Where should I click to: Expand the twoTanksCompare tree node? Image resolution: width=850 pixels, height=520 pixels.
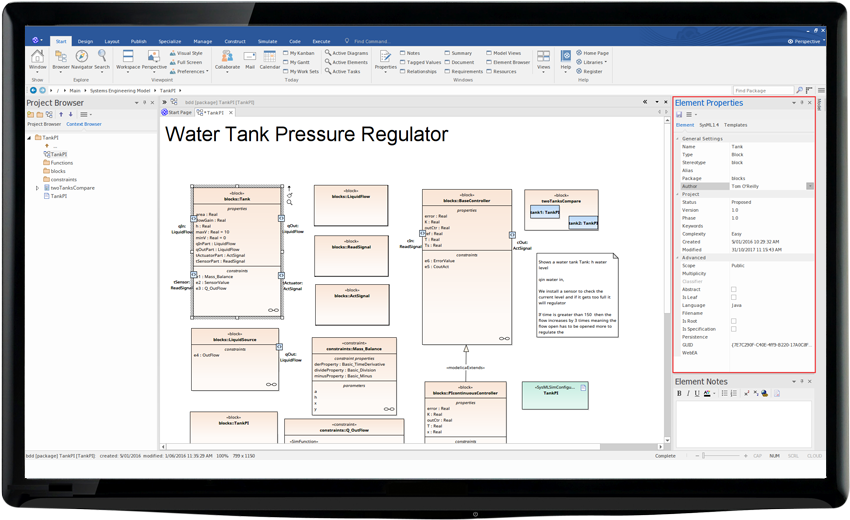point(37,188)
